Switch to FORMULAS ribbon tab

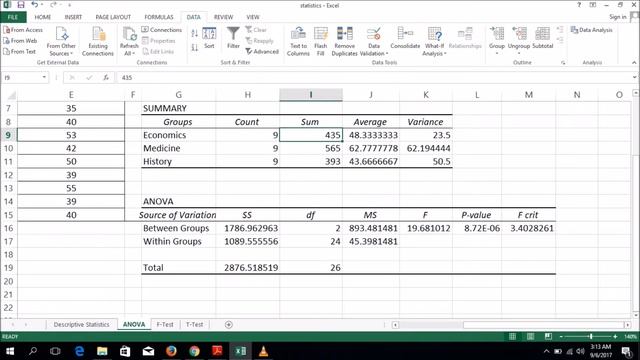click(159, 17)
